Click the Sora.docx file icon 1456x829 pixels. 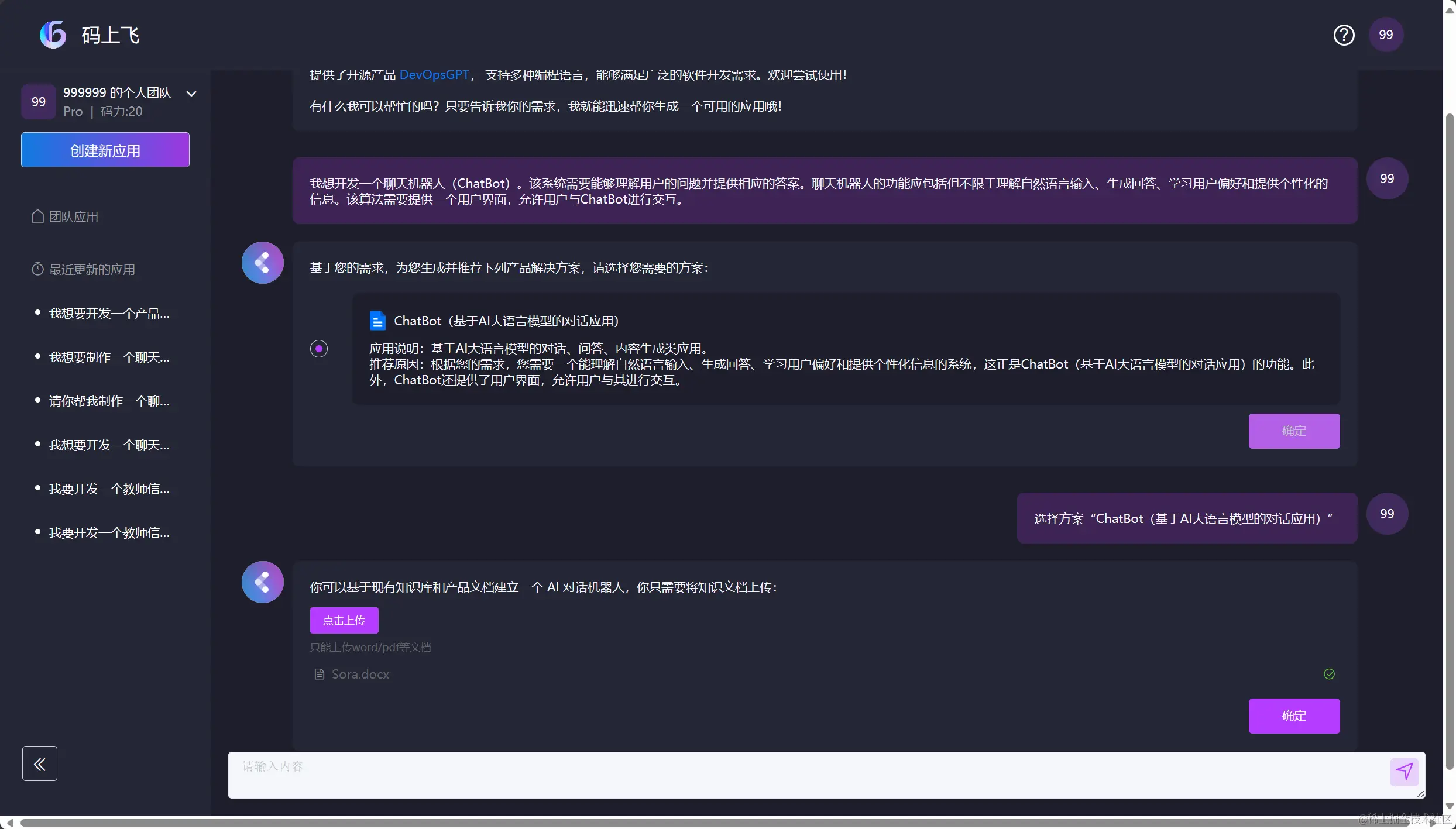(x=320, y=675)
